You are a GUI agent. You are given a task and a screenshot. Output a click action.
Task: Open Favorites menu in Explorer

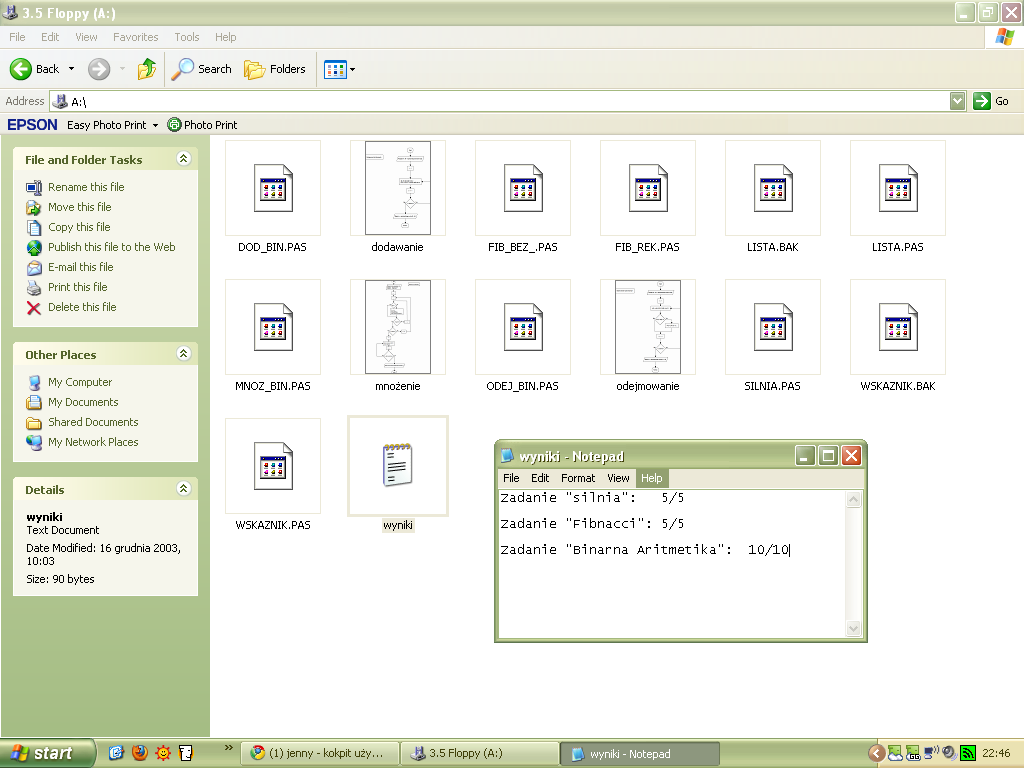(135, 37)
